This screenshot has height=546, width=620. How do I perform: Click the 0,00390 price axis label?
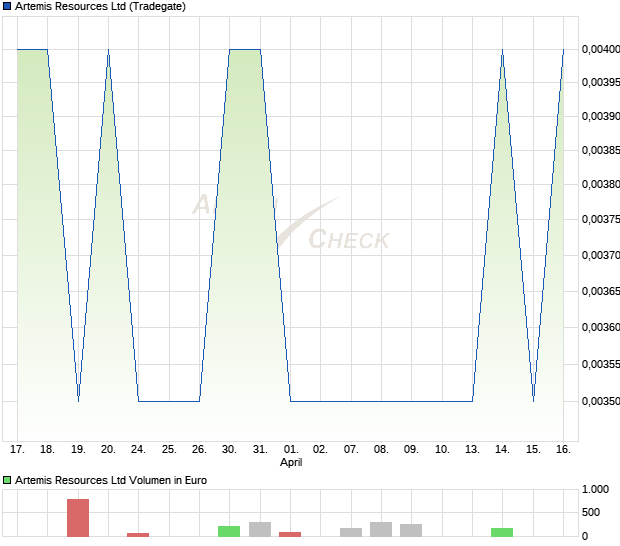tap(601, 116)
